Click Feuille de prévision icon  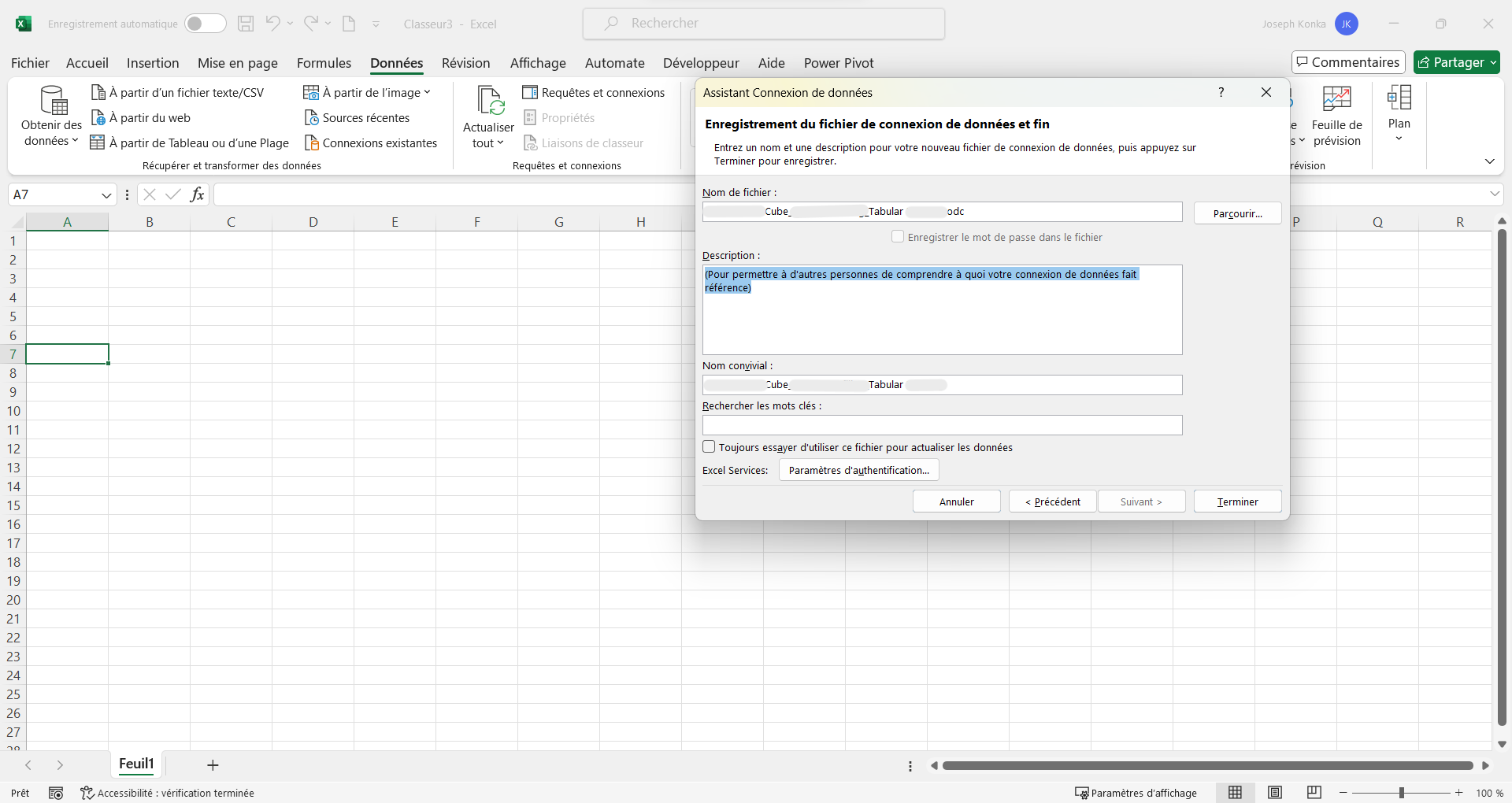[x=1337, y=100]
